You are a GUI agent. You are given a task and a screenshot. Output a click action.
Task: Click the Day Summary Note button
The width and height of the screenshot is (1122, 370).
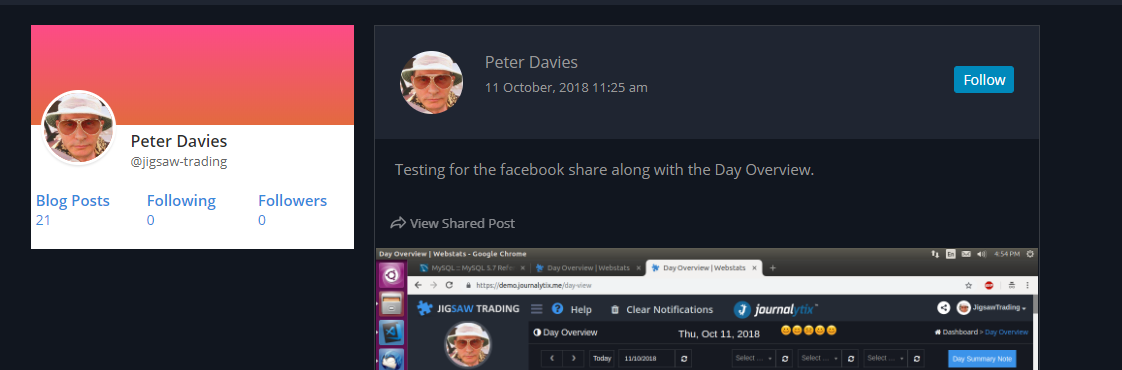tap(982, 358)
